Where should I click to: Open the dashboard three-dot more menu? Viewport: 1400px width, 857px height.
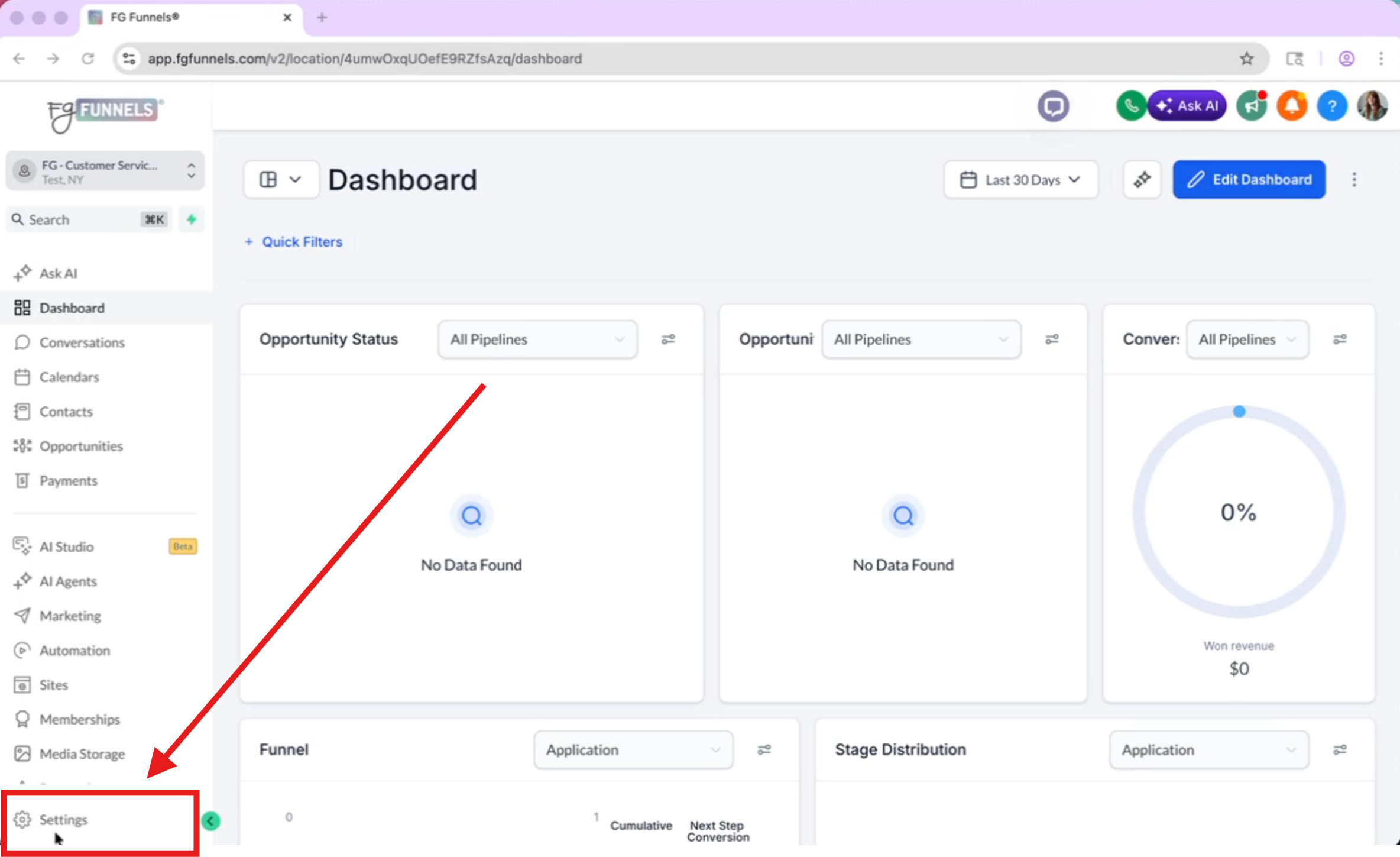1354,179
